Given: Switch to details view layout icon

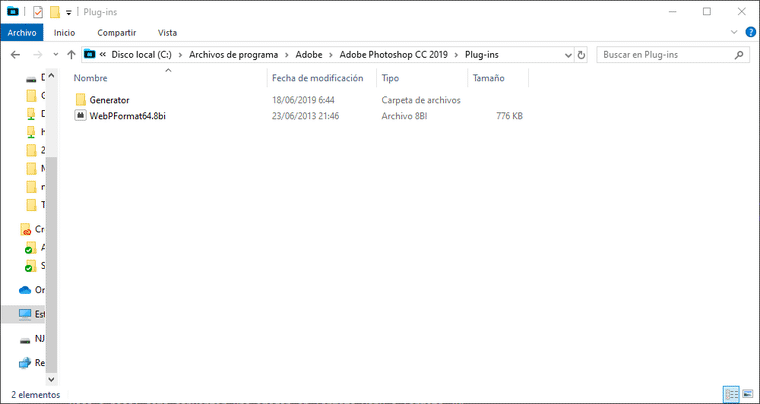Looking at the screenshot, I should 731,394.
